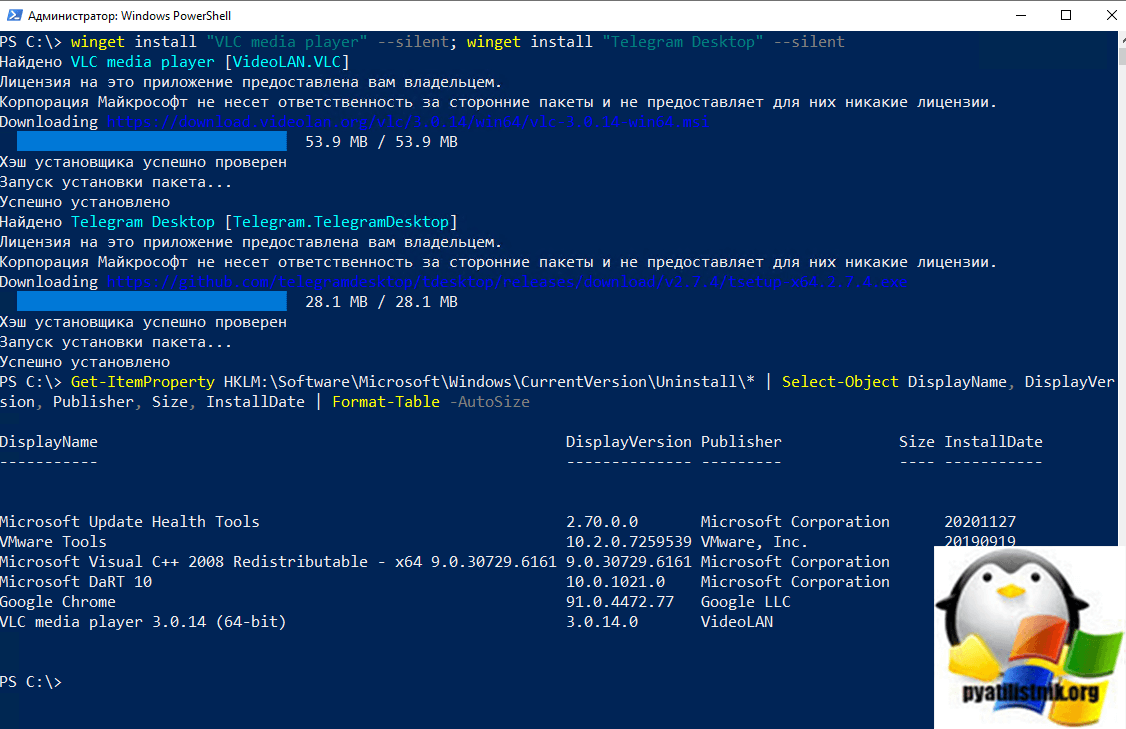Click the '28.1 MB / 28.1 MB' text
Viewport: 1126px width, 729px height.
pos(381,302)
